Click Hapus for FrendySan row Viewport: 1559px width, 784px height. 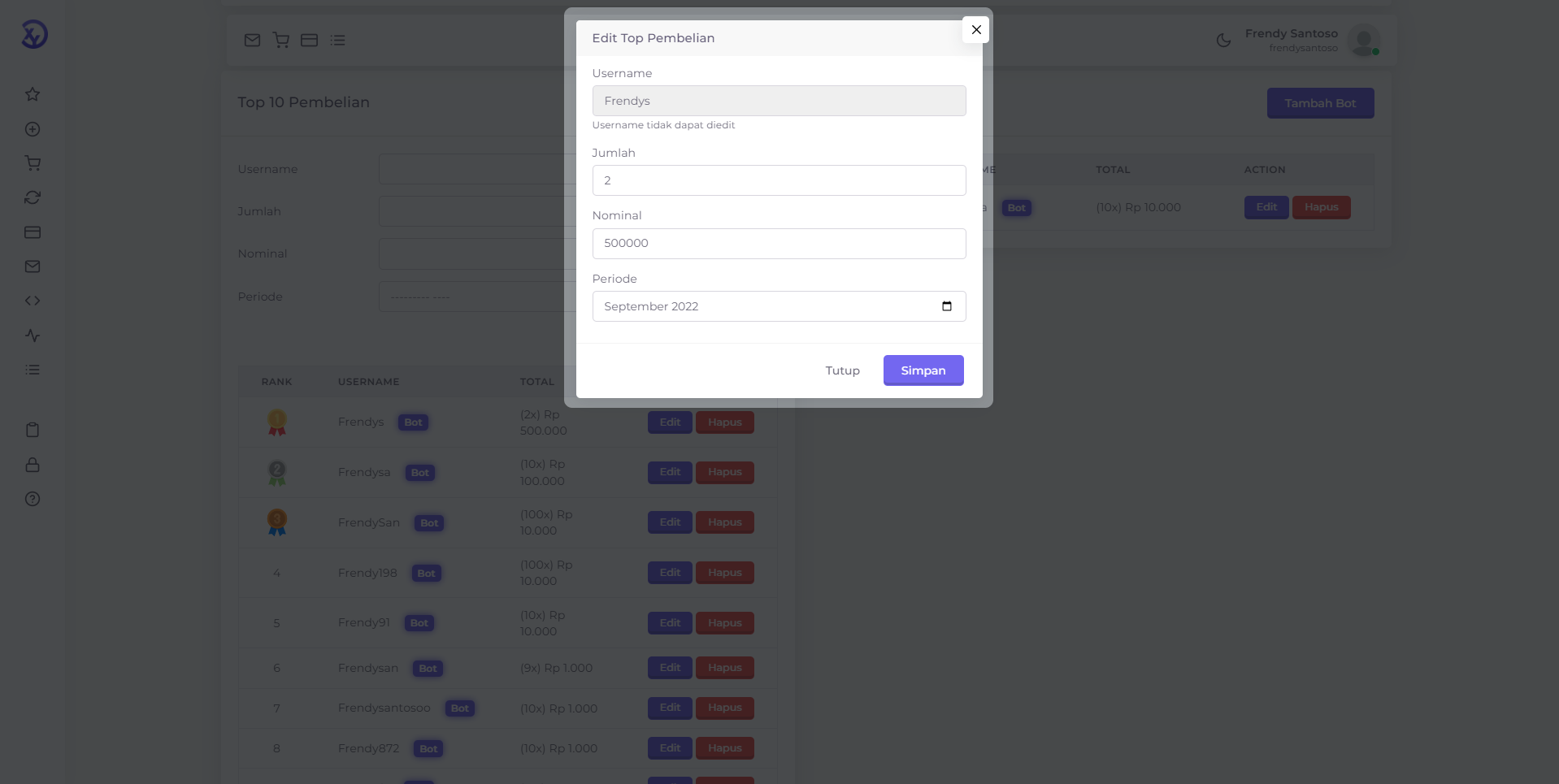click(x=724, y=522)
